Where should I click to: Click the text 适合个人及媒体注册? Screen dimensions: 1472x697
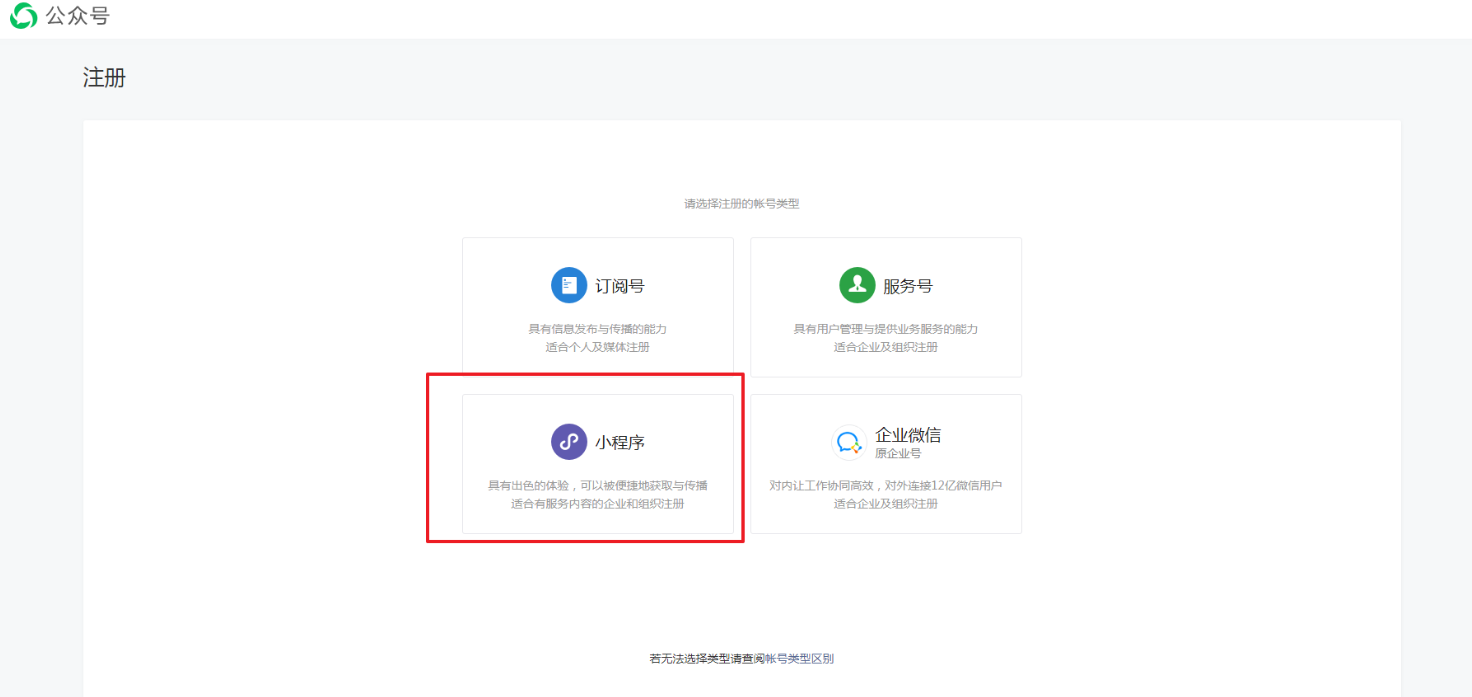tap(598, 347)
